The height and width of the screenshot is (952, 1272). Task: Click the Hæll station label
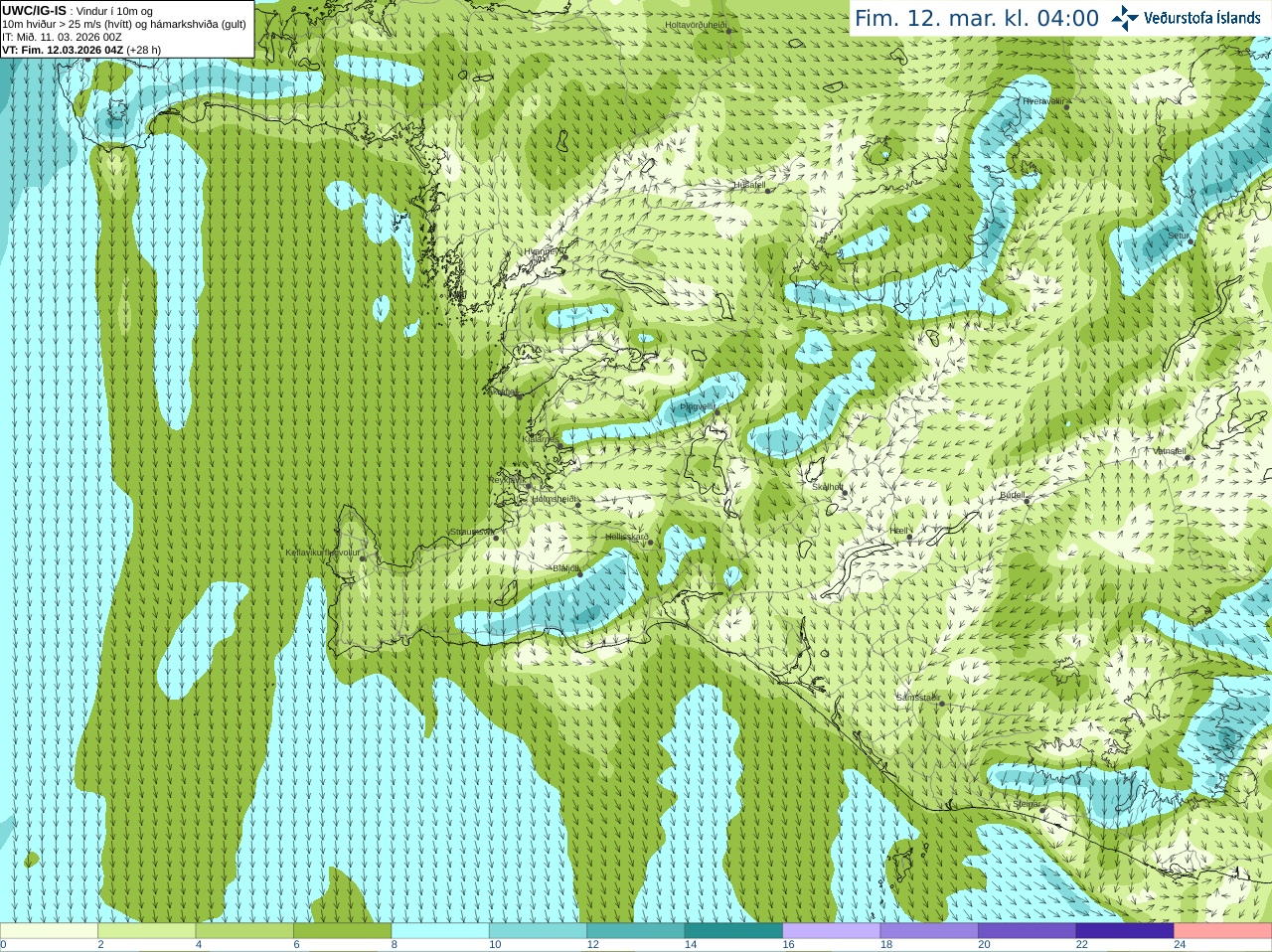[x=898, y=531]
